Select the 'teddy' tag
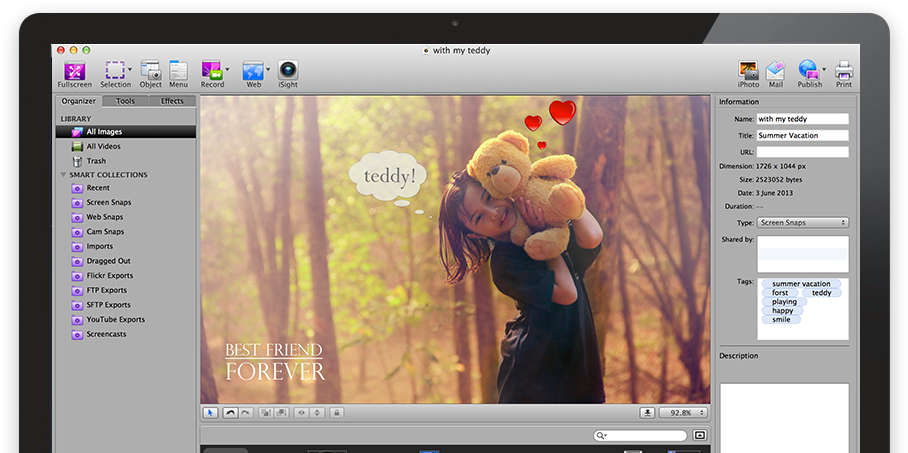The width and height of the screenshot is (908, 453). [821, 293]
